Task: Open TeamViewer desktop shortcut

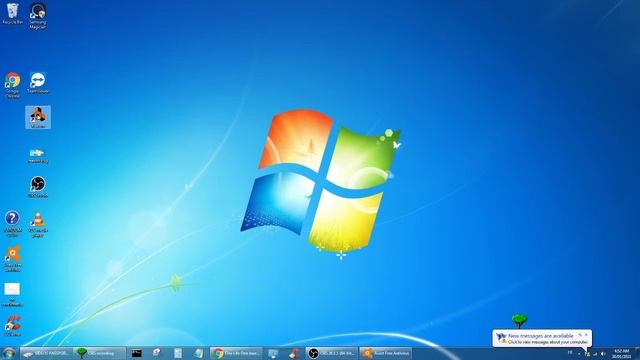Action: coord(38,82)
